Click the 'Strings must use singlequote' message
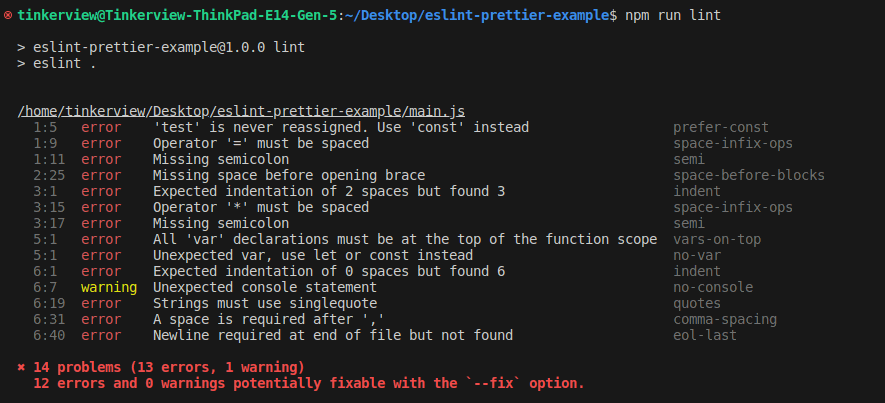The width and height of the screenshot is (885, 403). pyautogui.click(x=265, y=303)
